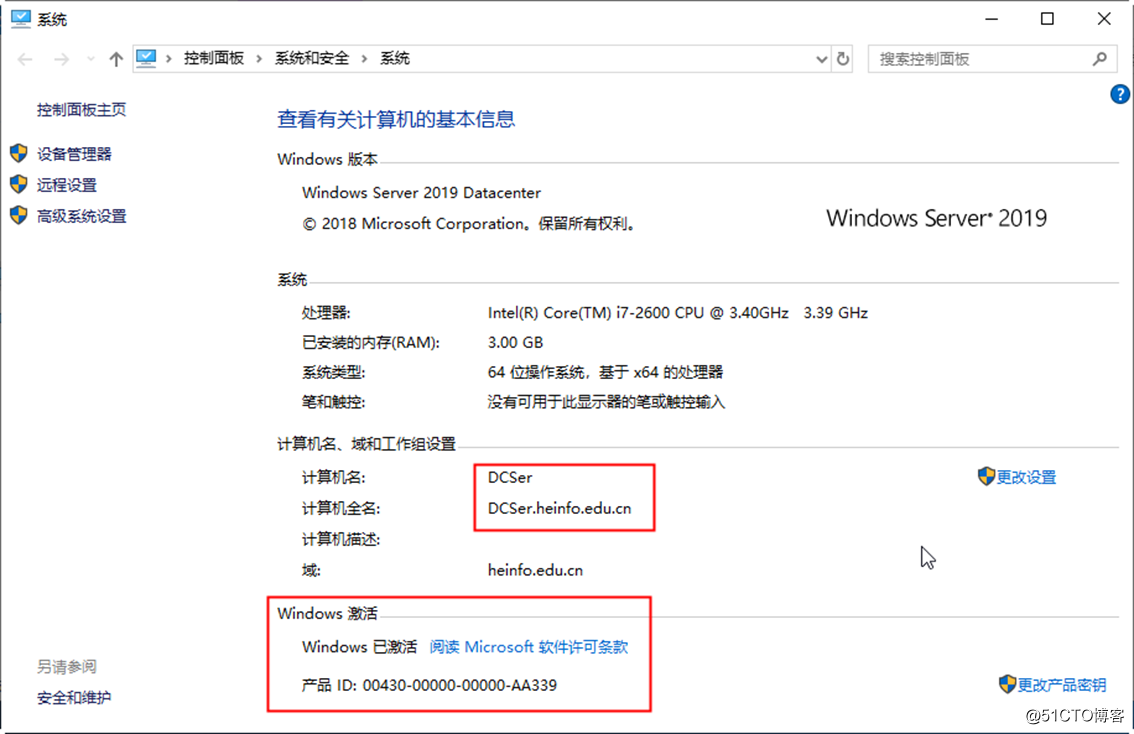The image size is (1134, 734).
Task: Click shield icon beside 高级系统设置
Action: (19, 215)
